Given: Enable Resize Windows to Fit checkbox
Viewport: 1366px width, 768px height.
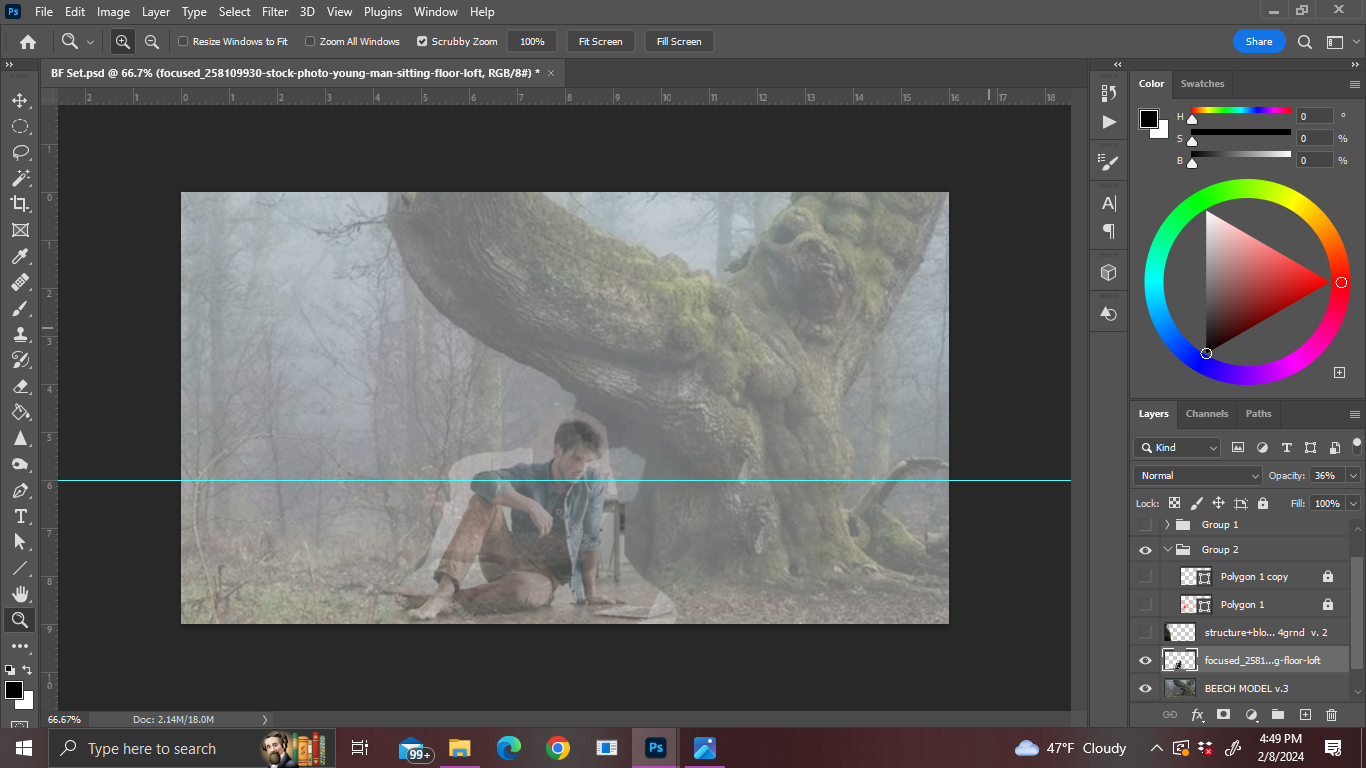Looking at the screenshot, I should 183,42.
